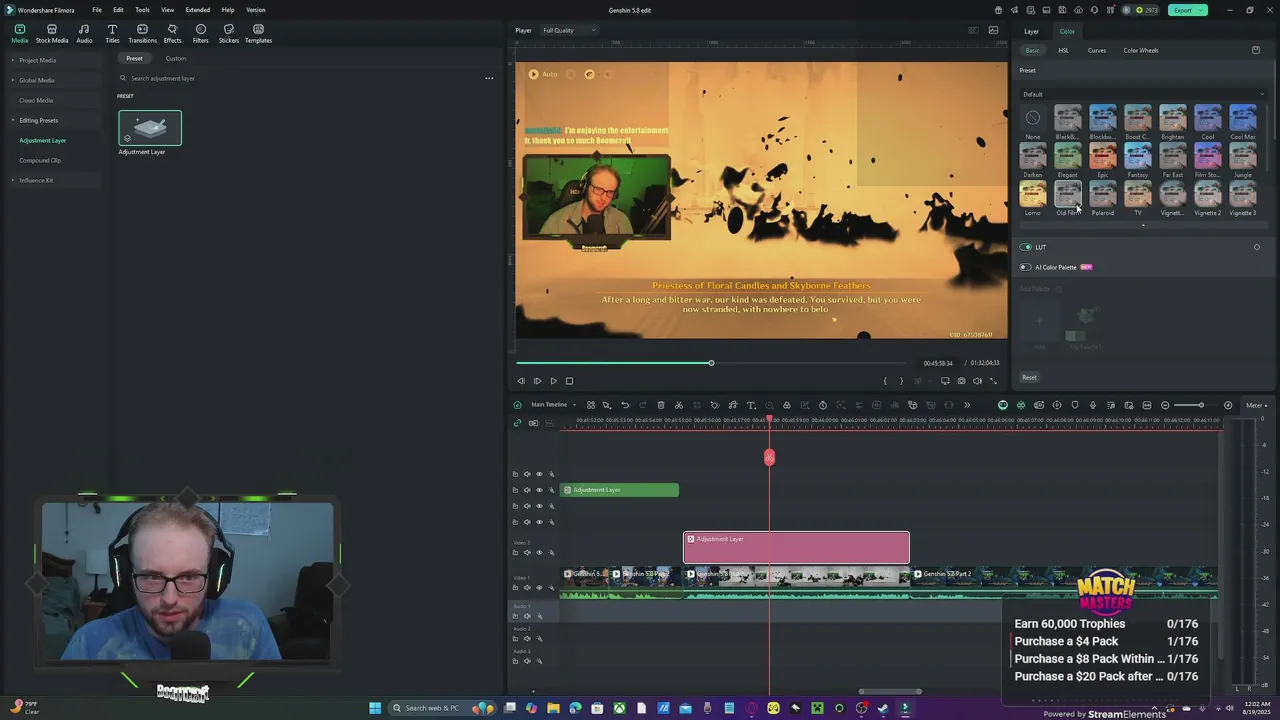Viewport: 1280px width, 720px height.
Task: Open the Filters panel
Action: pyautogui.click(x=201, y=34)
